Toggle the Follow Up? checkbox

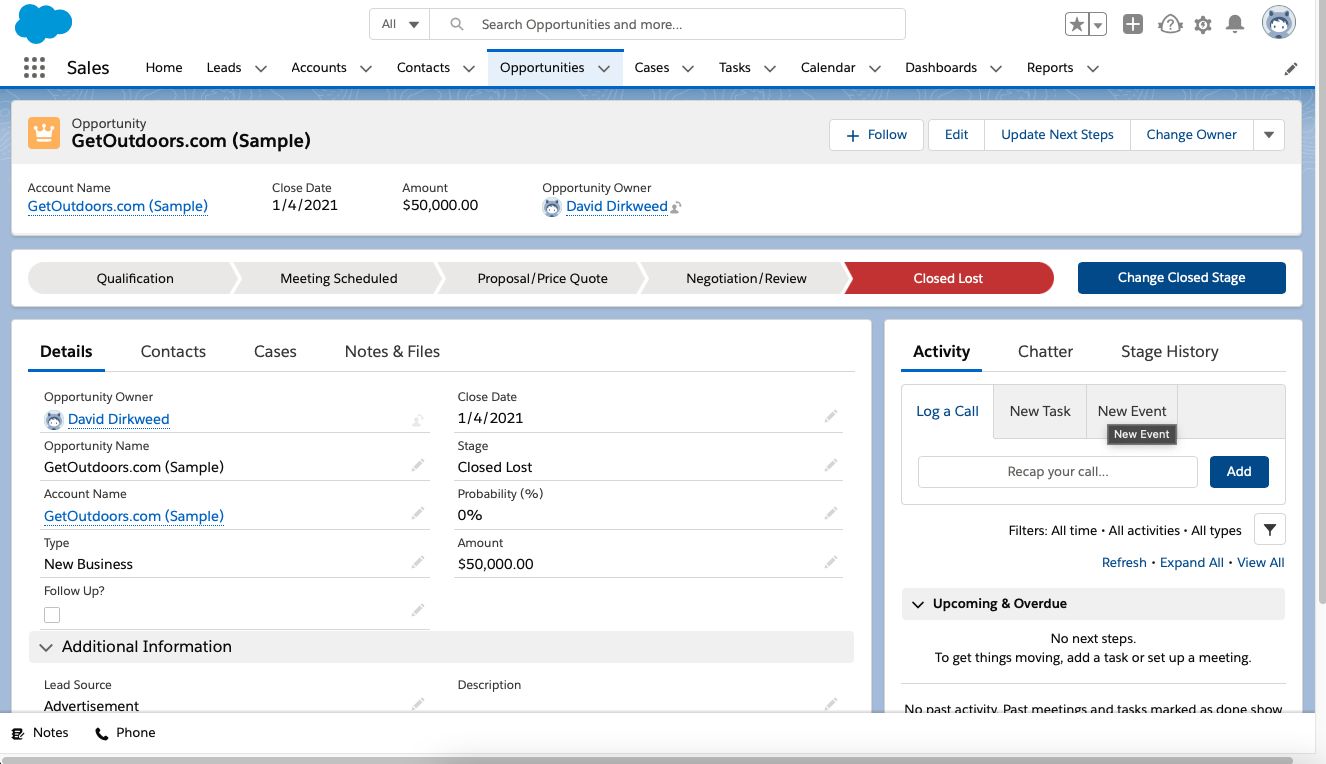coord(52,615)
